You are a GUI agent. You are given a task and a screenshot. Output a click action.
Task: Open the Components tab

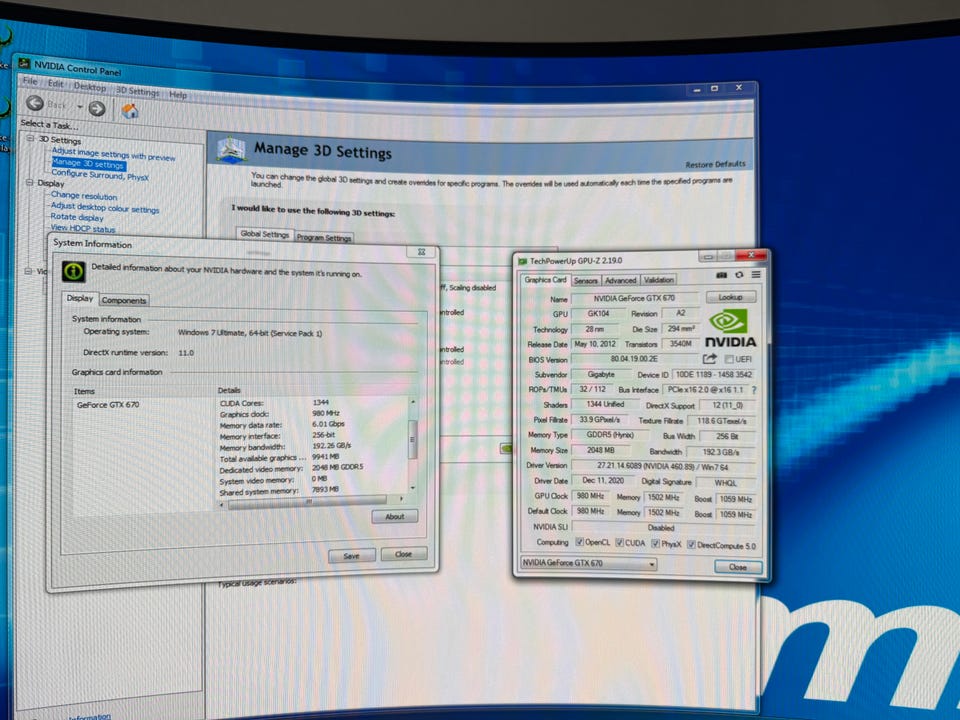point(124,300)
